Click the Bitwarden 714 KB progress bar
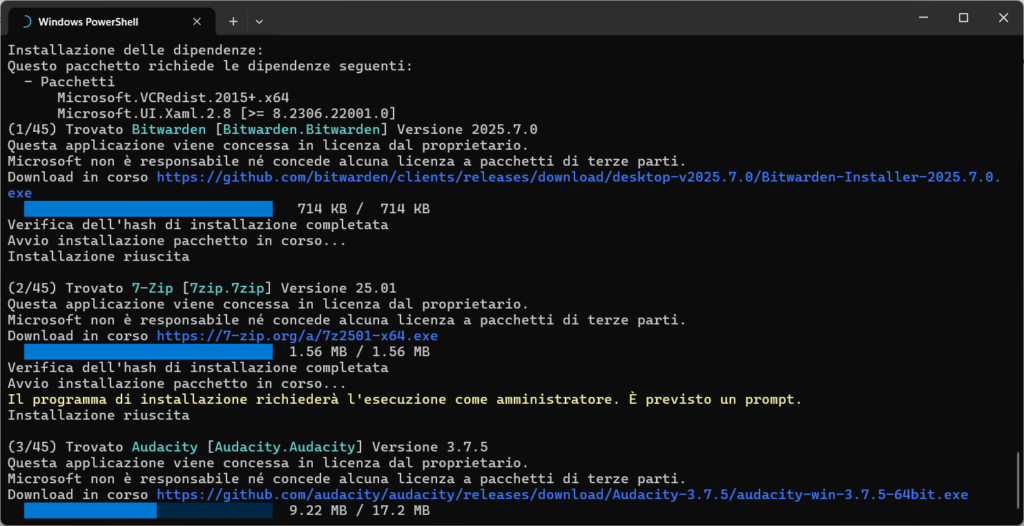The height and width of the screenshot is (526, 1024). pyautogui.click(x=148, y=209)
